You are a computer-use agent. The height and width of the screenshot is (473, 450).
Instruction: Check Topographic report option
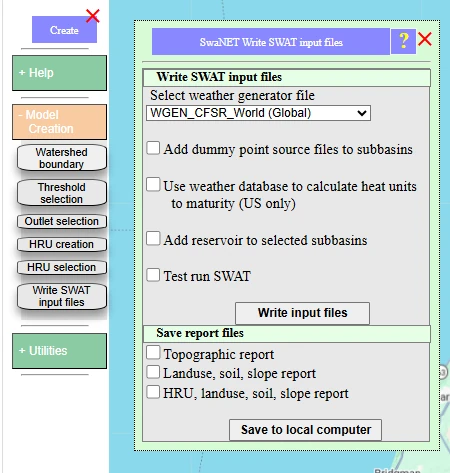click(x=153, y=352)
